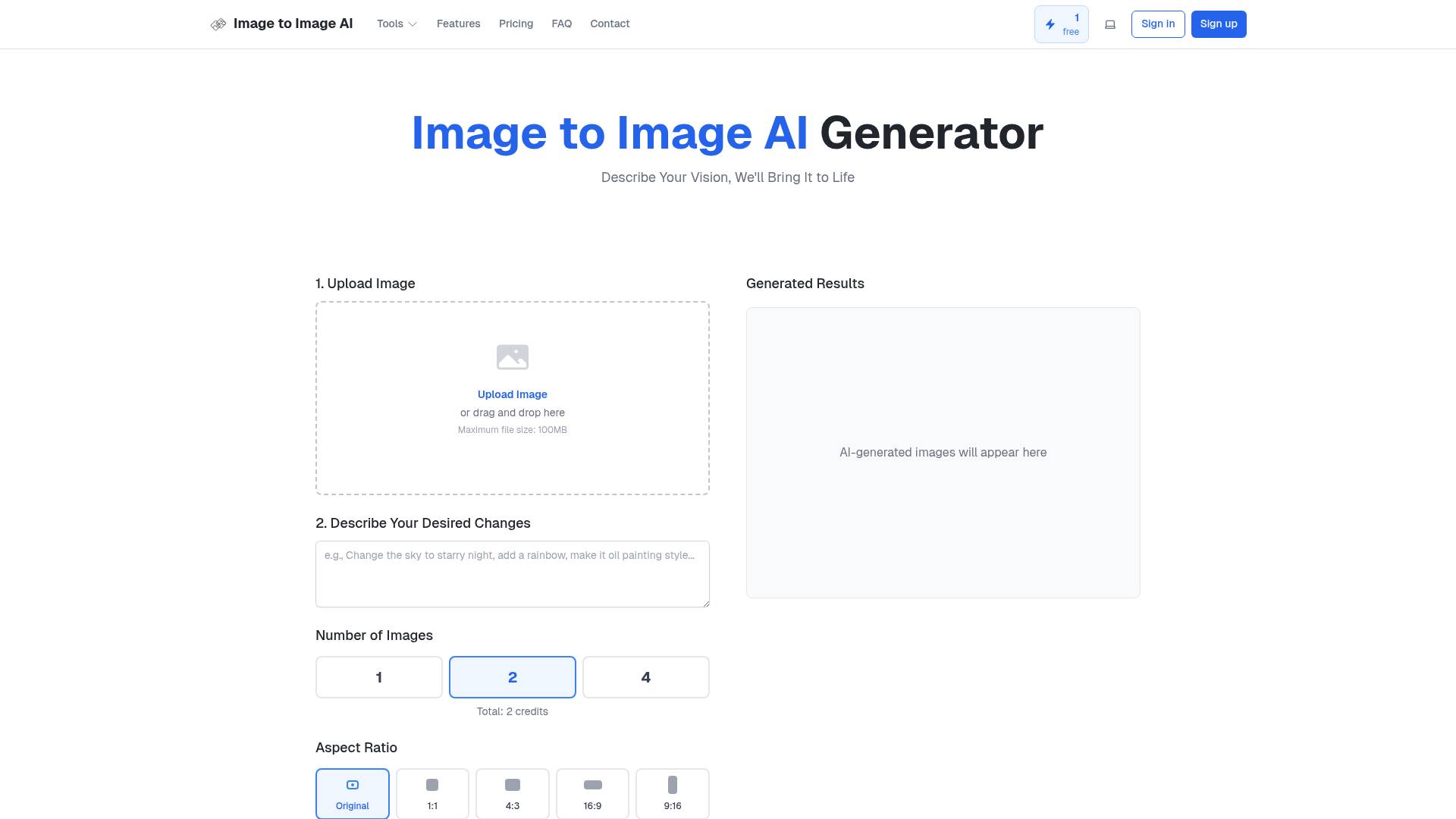
Task: Focus the Describe Your Desired Changes textbox
Action: 513,574
